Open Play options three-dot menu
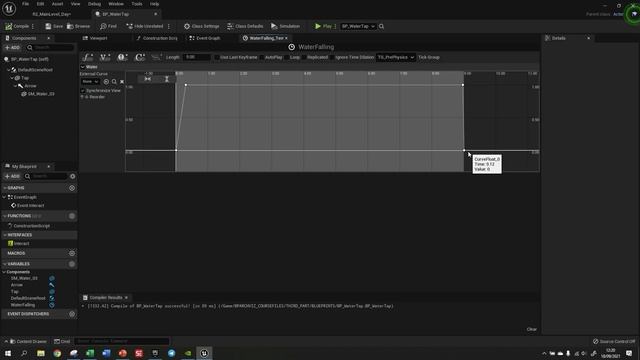The image size is (640, 360). point(335,26)
